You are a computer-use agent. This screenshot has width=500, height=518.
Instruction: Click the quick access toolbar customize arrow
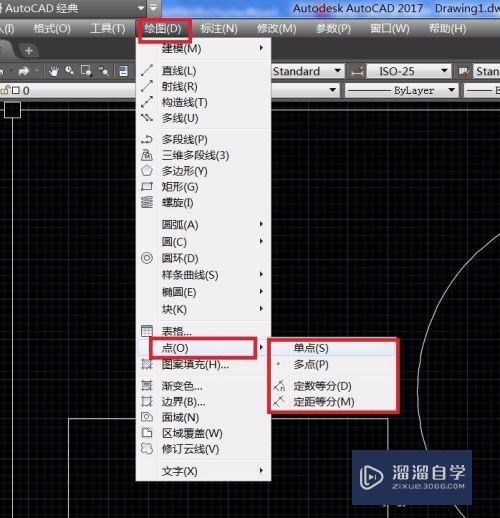pos(154,8)
